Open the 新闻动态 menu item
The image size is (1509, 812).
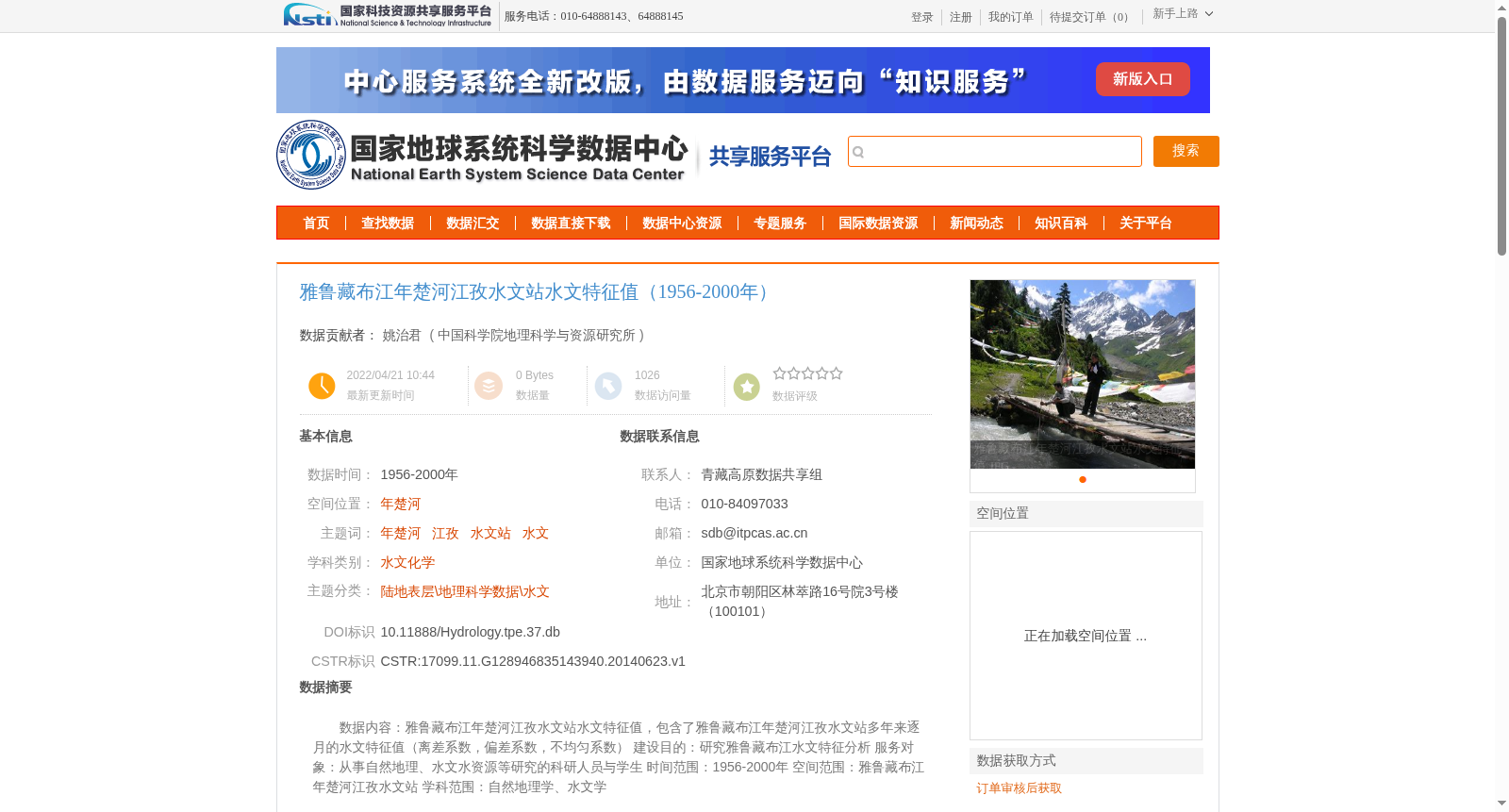click(x=976, y=224)
